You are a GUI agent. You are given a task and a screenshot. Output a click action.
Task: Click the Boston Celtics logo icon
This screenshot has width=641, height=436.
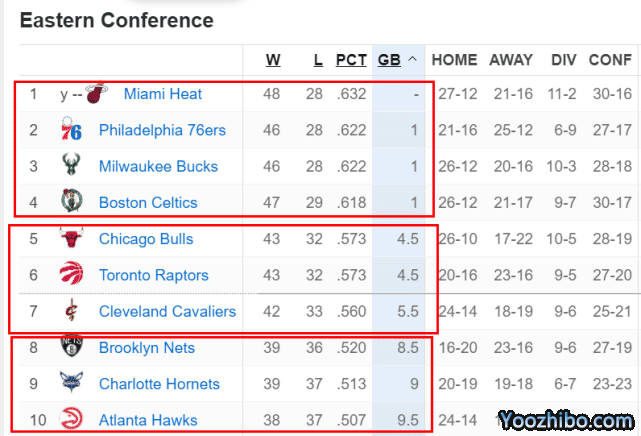[71, 203]
